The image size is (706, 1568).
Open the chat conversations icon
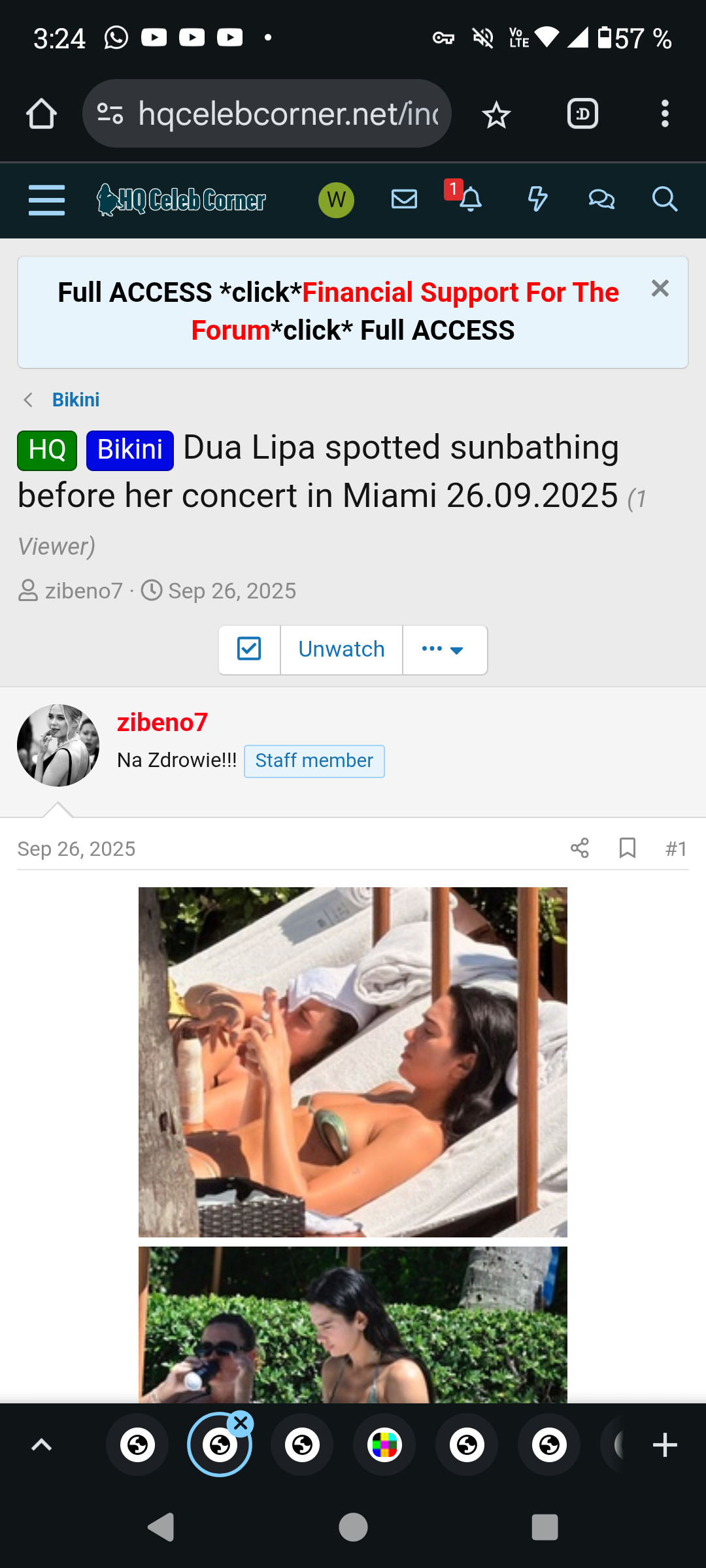601,199
